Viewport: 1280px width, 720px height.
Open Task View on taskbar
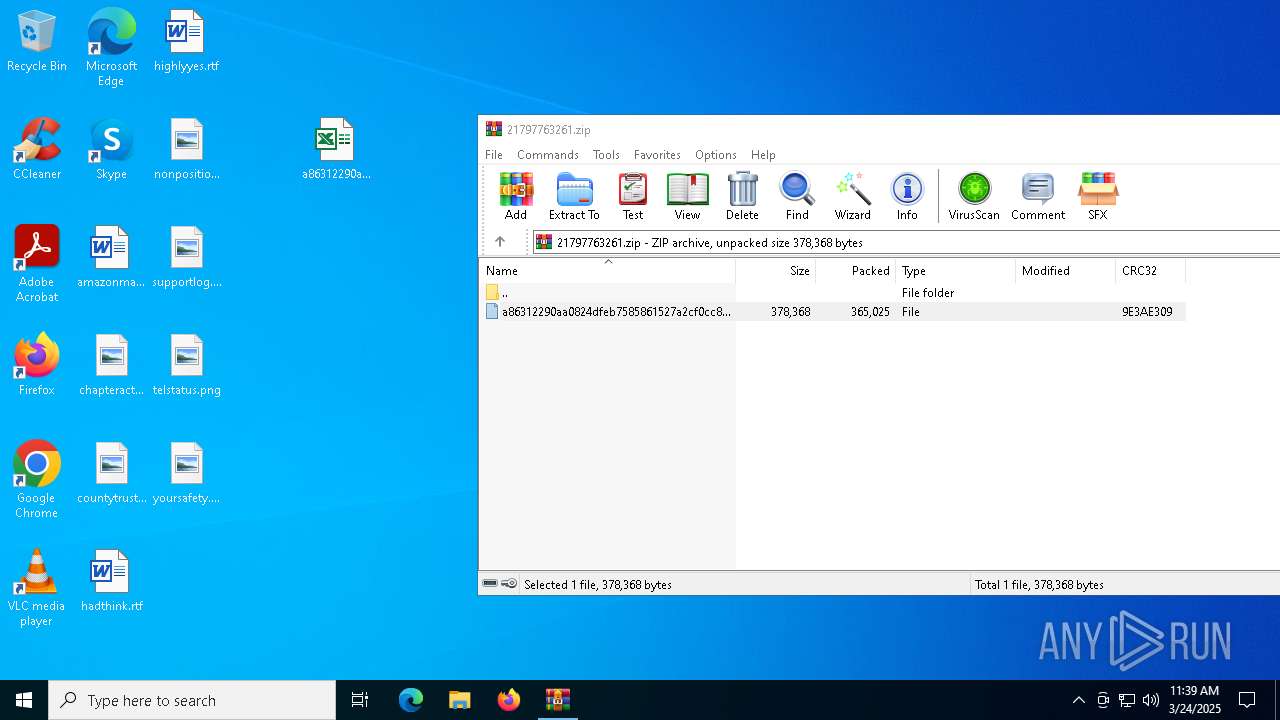point(360,700)
